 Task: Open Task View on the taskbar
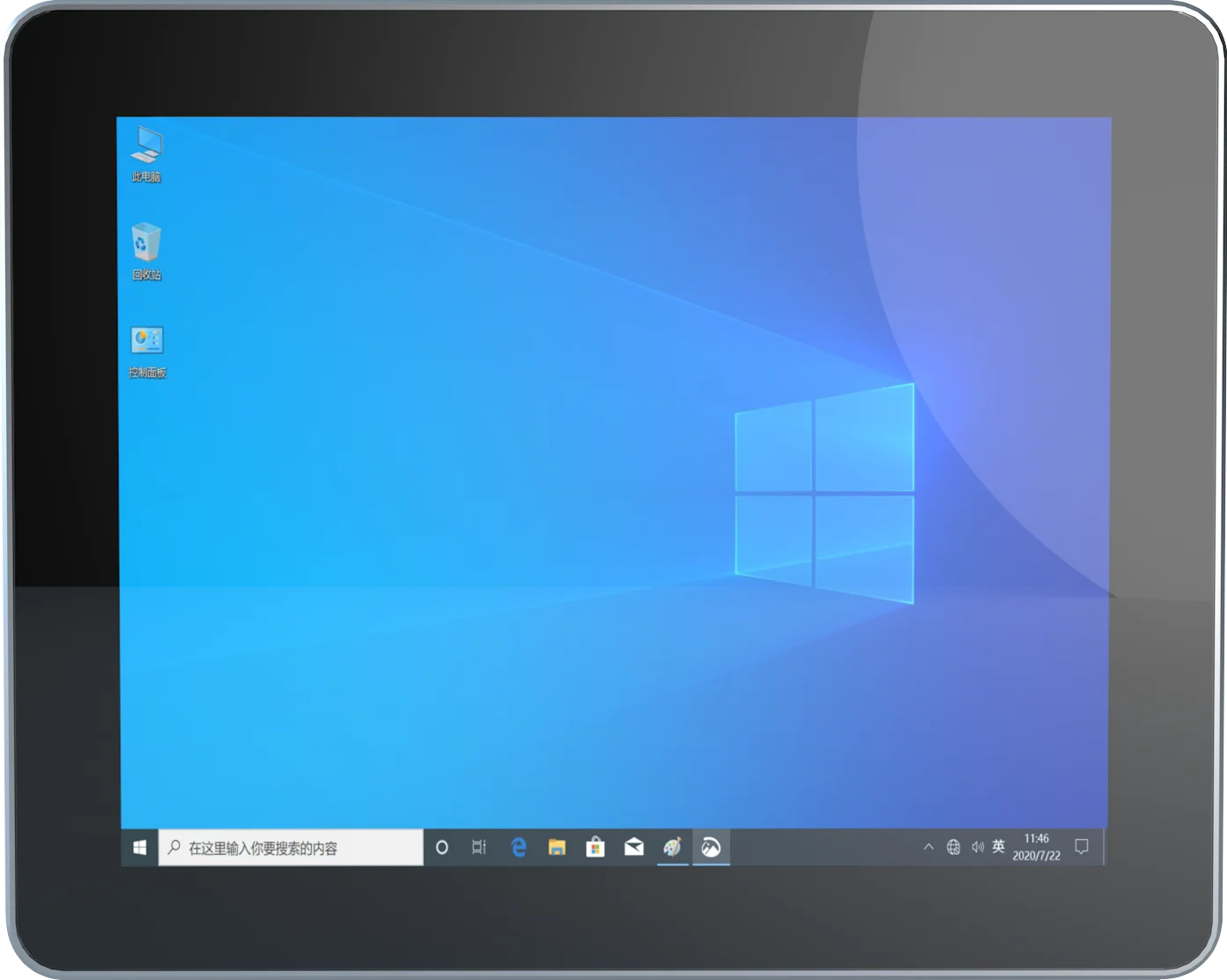tap(479, 847)
